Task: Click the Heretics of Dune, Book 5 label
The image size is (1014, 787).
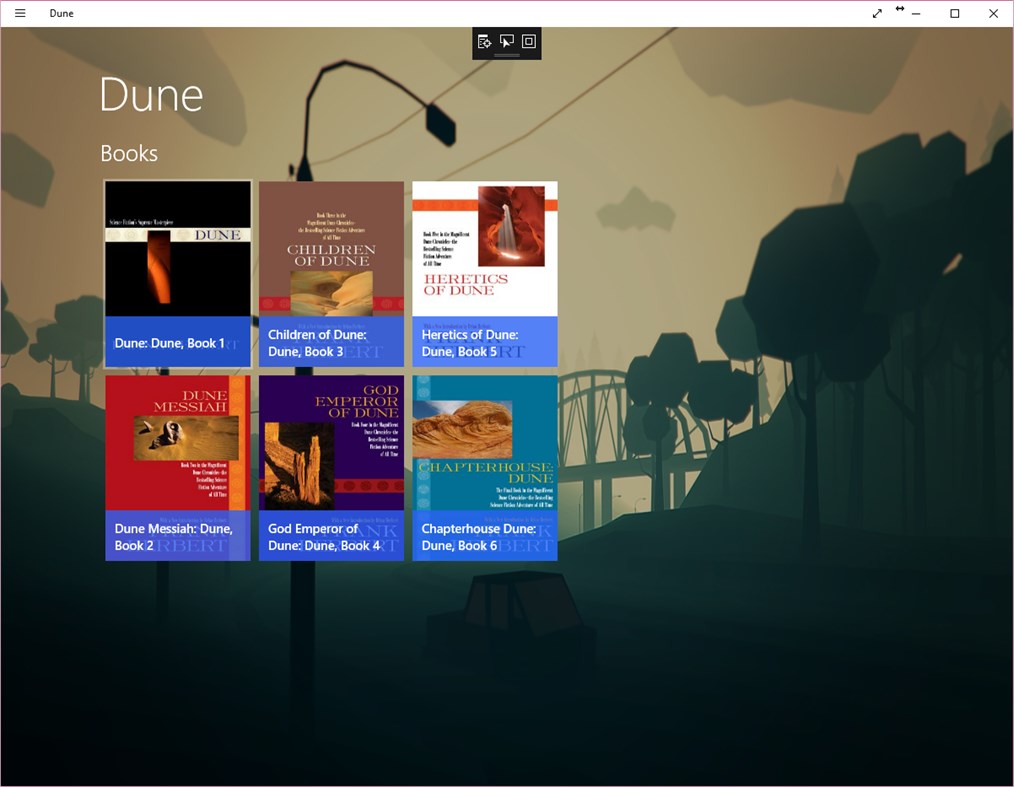Action: click(470, 343)
